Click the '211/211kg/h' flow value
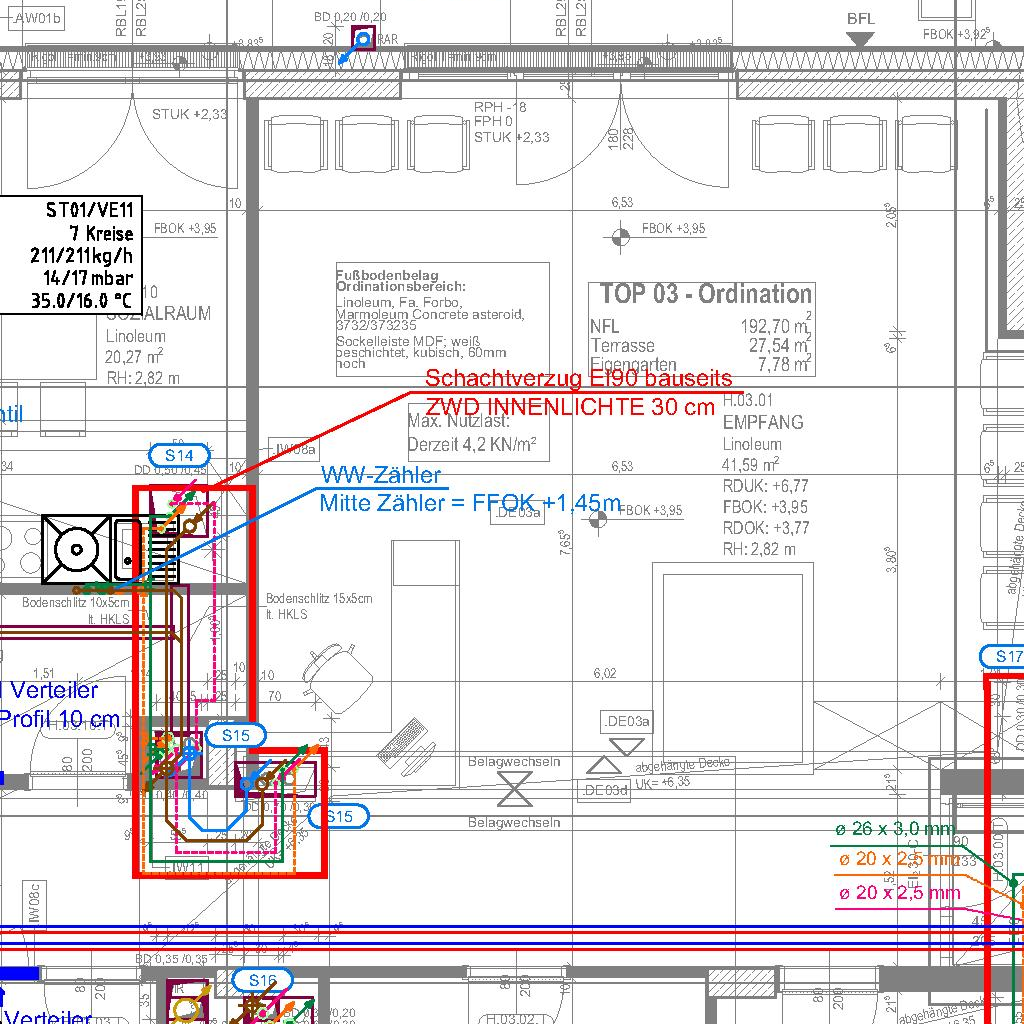1024x1024 pixels. coord(82,255)
